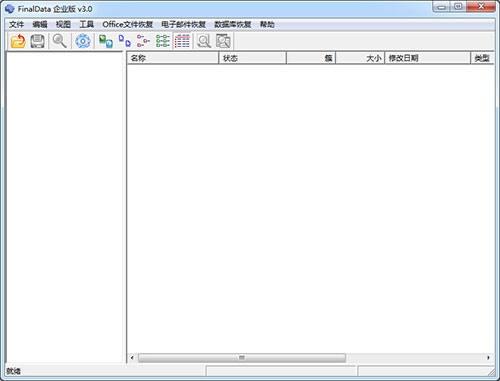
Task: Select the list view toolbar icon
Action: click(143, 41)
